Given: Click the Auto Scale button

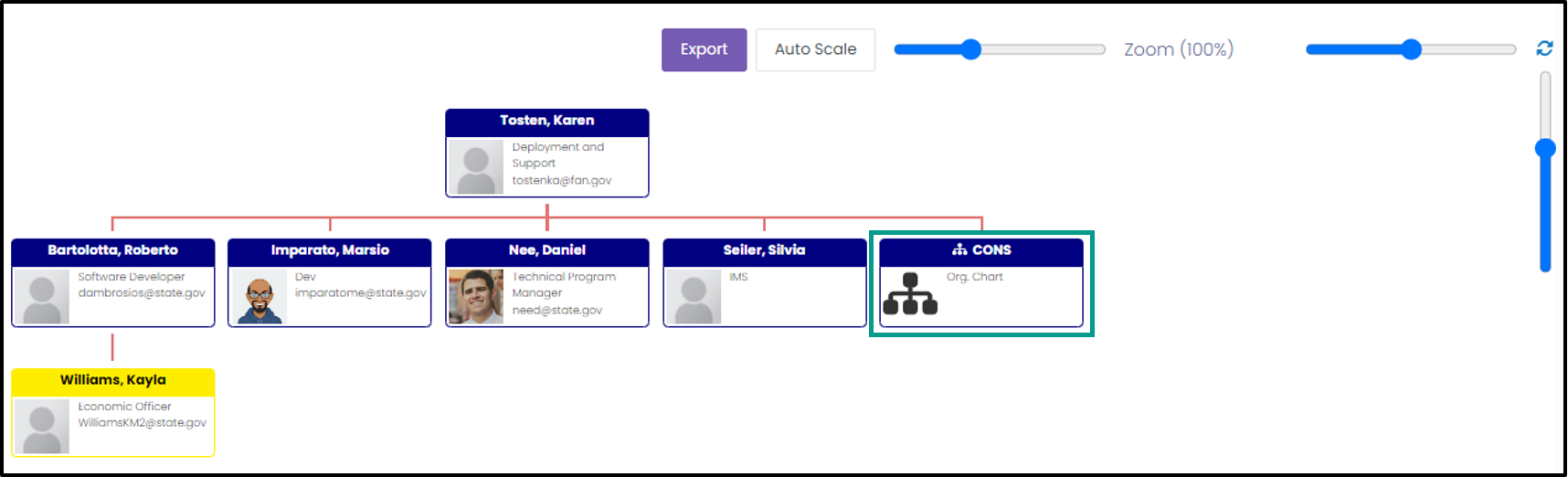Looking at the screenshot, I should (815, 49).
